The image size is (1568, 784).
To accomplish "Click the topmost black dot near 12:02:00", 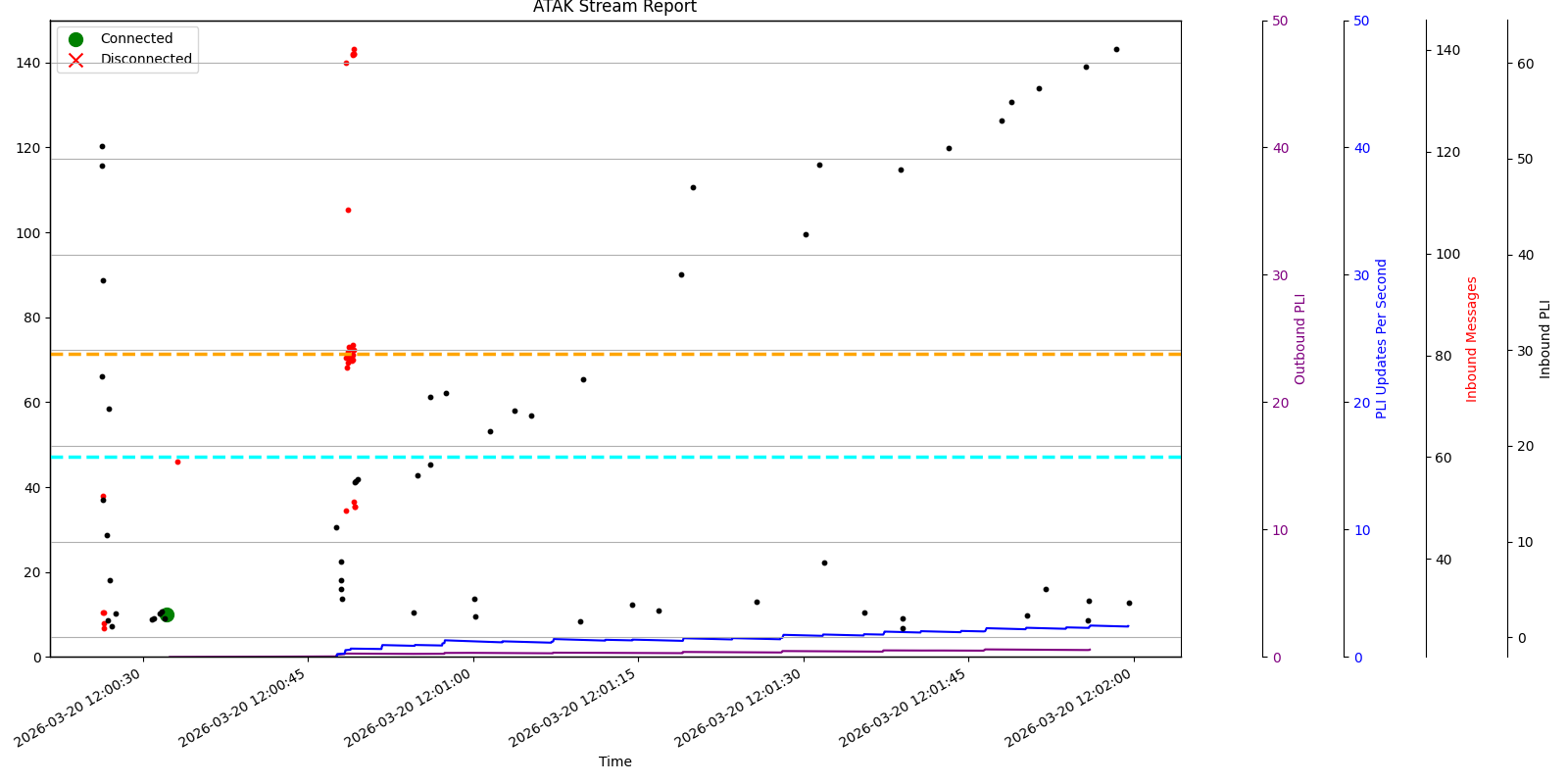I will click(x=1116, y=49).
